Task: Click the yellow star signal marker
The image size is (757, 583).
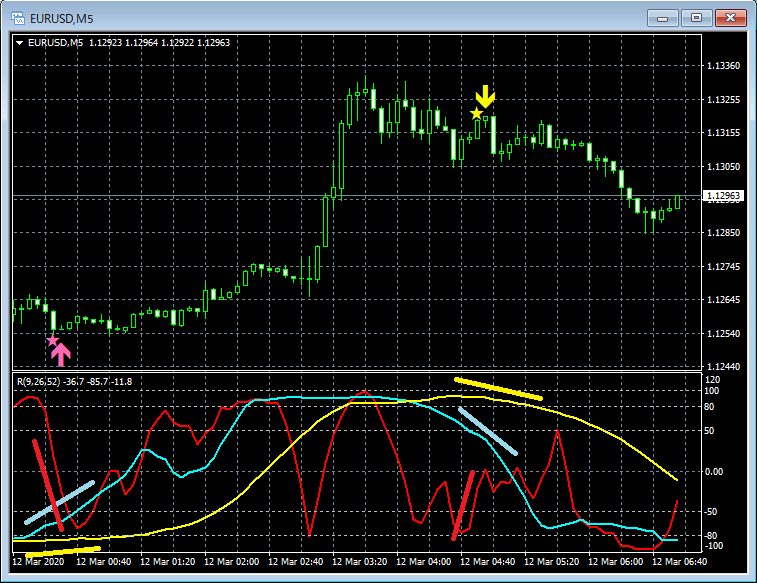Action: pyautogui.click(x=476, y=114)
